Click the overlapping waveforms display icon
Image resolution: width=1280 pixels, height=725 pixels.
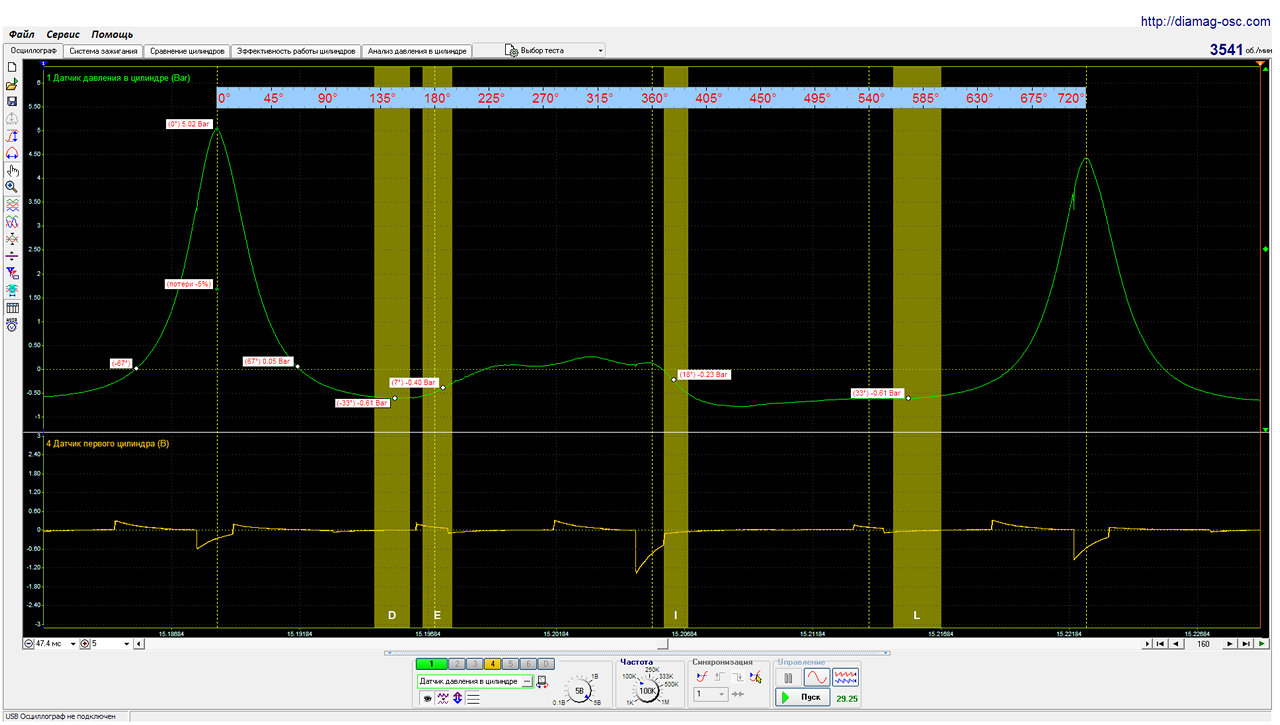(12, 222)
